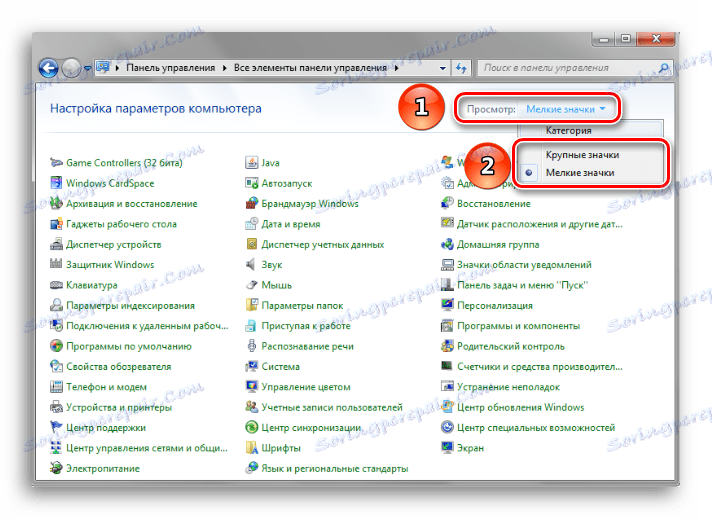Open Центр специальных возможностей link

tap(536, 427)
